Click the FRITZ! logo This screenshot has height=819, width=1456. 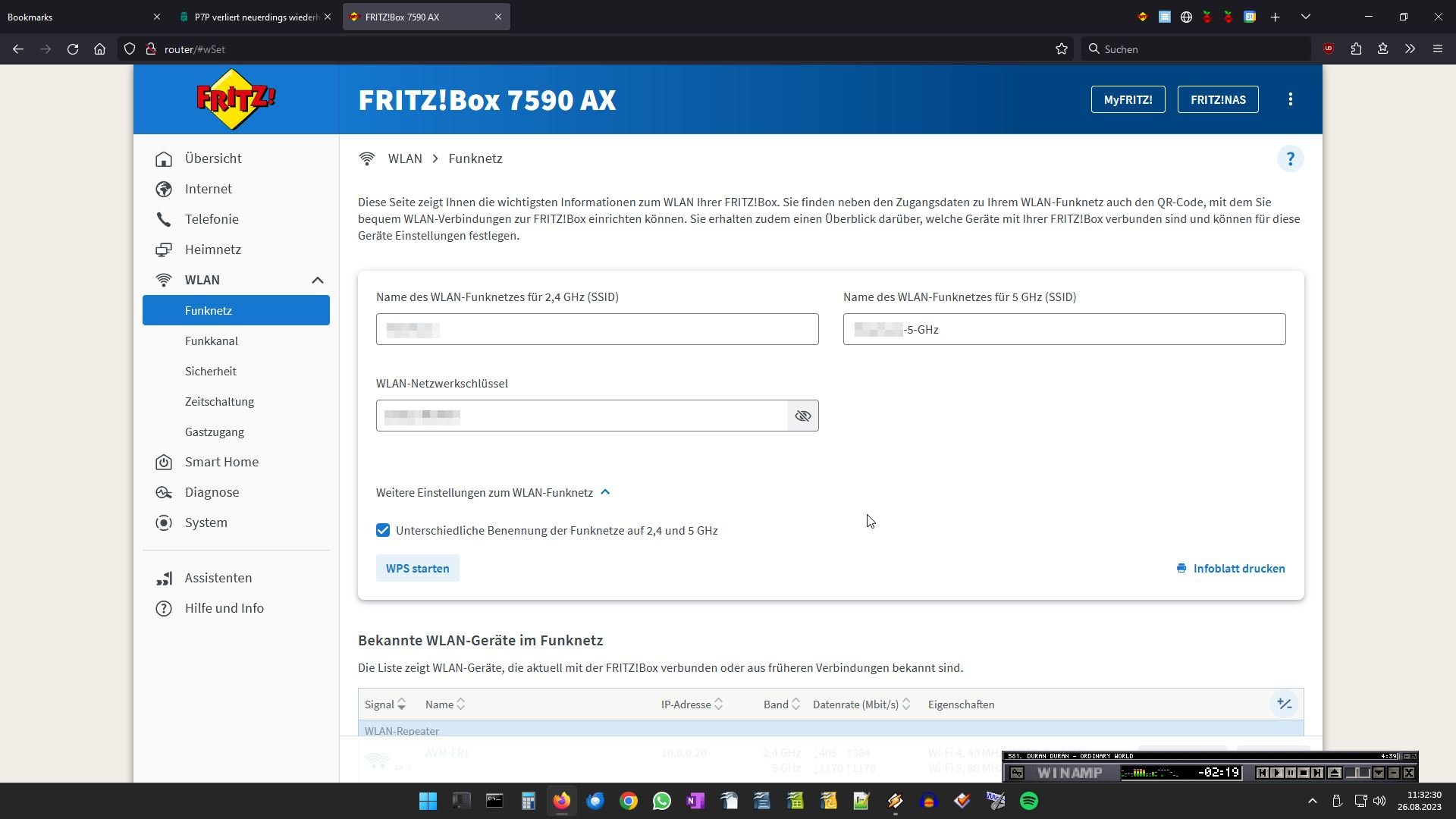click(236, 99)
